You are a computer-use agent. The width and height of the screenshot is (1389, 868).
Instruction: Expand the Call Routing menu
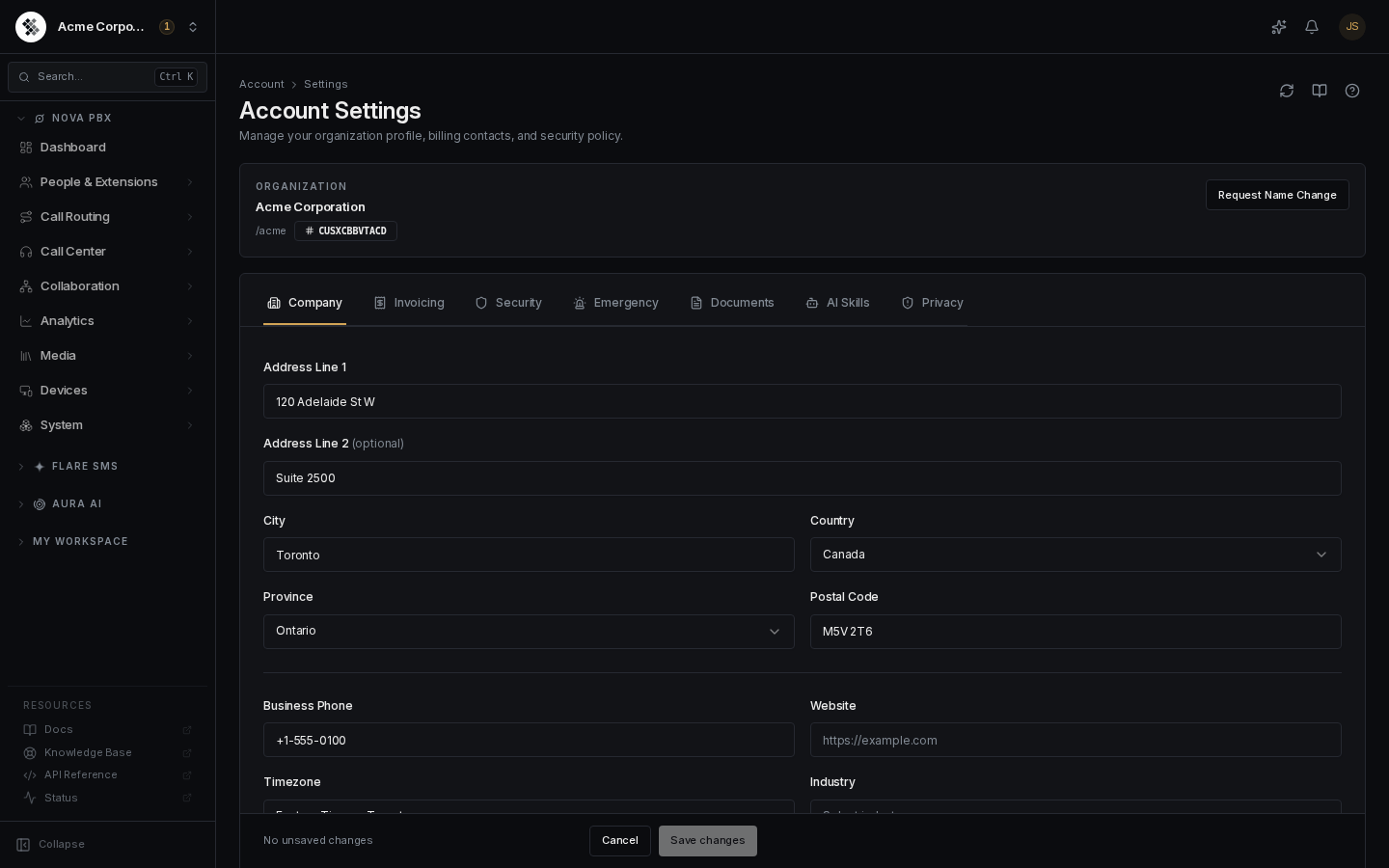[107, 217]
